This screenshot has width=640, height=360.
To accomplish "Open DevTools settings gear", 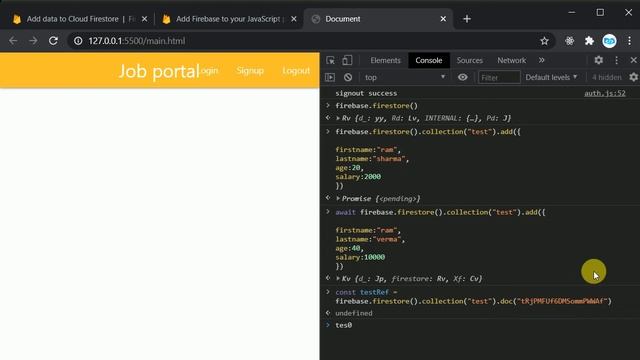I will point(598,60).
